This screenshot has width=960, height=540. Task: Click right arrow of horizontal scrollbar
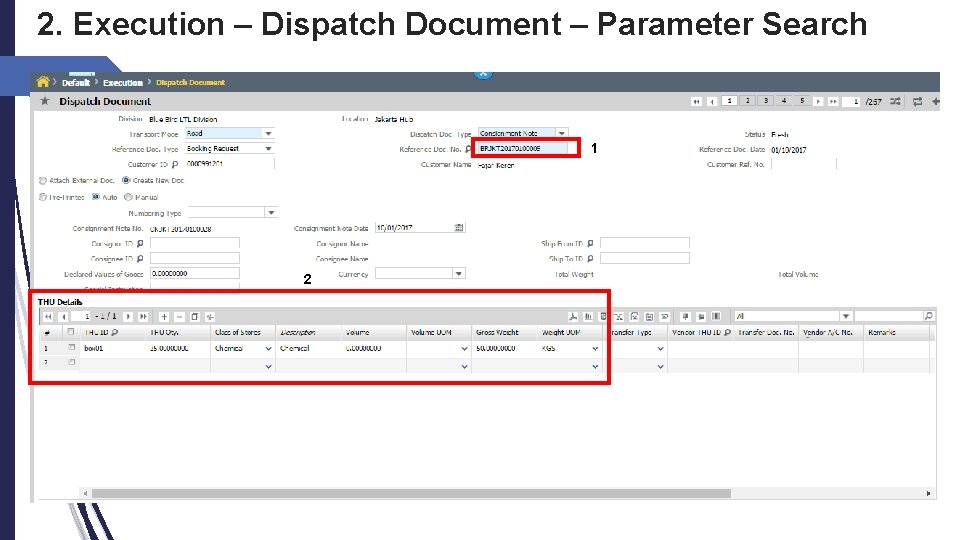pos(928,493)
